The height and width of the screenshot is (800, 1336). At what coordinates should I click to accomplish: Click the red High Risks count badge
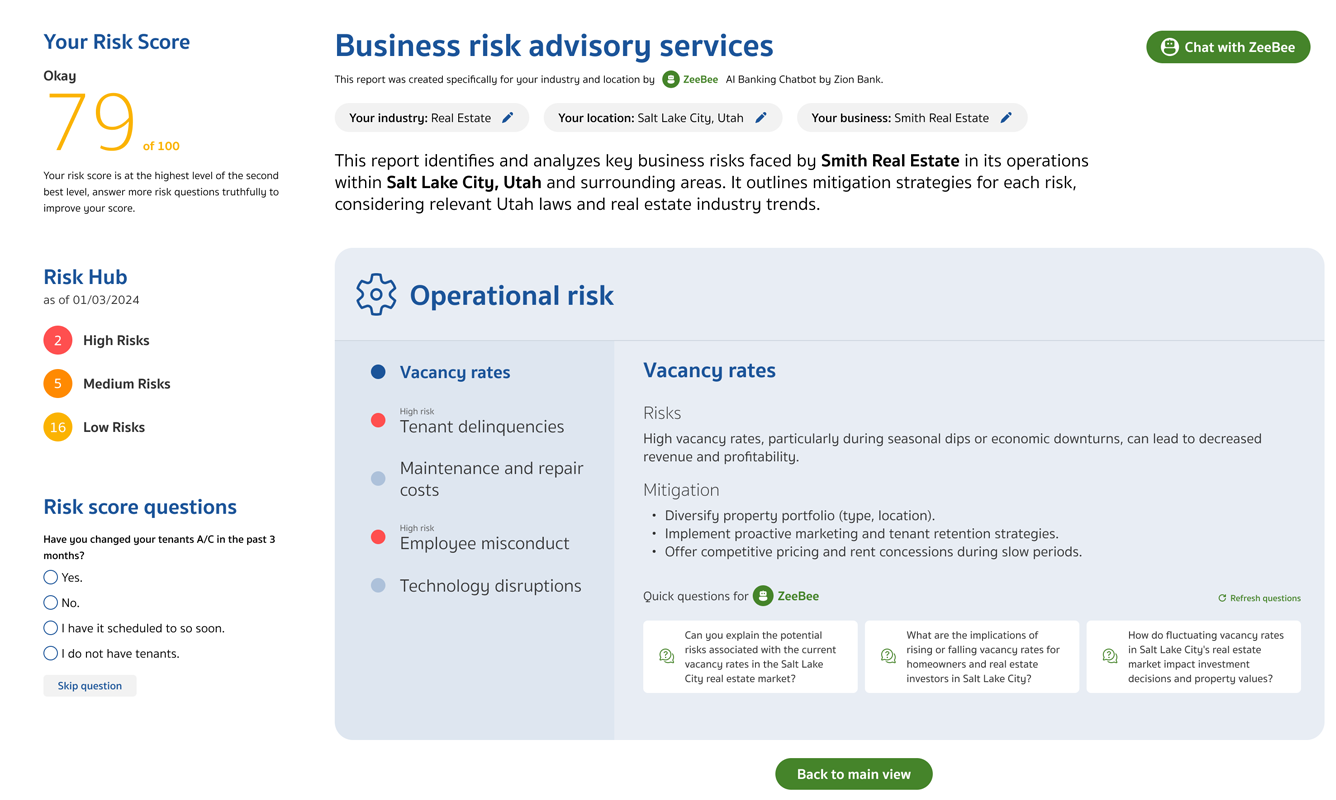[x=58, y=340]
